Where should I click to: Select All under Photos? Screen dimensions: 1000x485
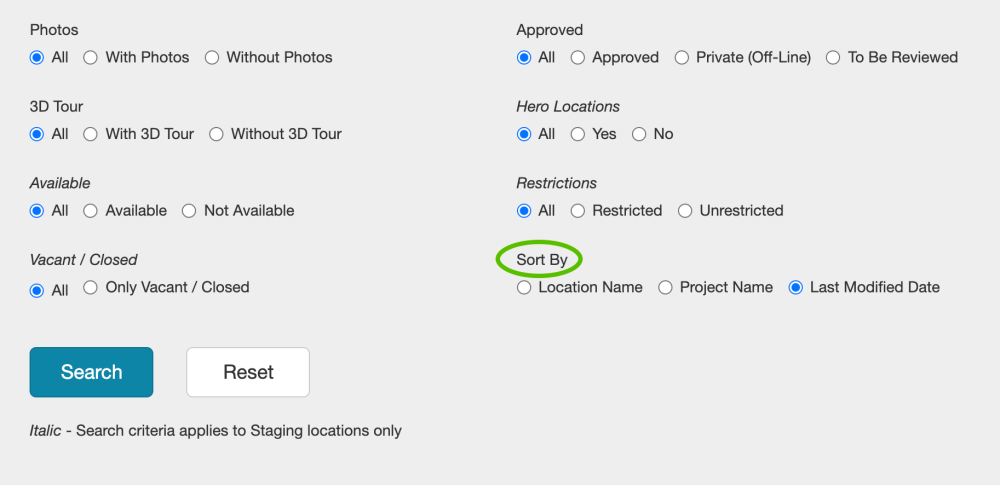(x=37, y=58)
